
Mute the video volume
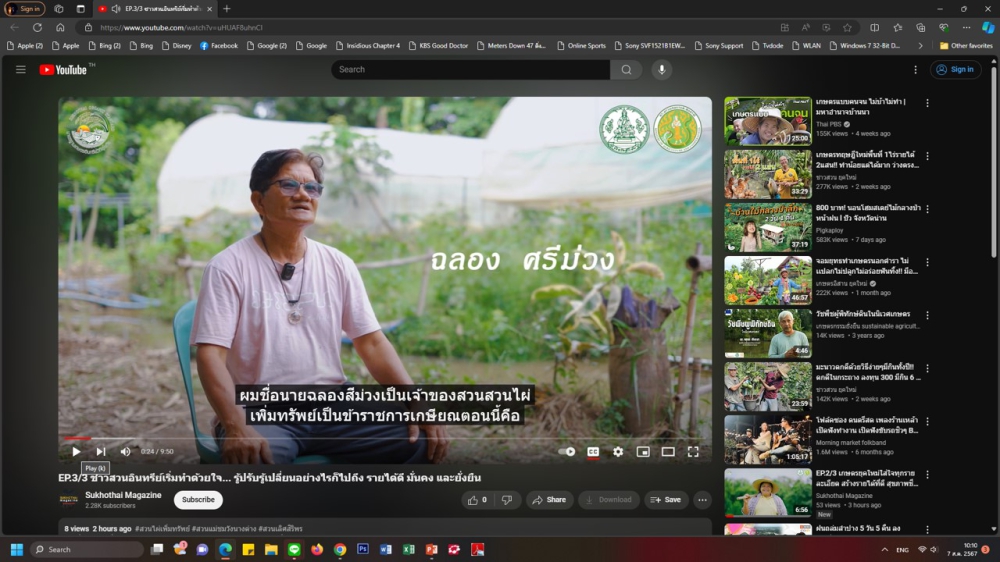pyautogui.click(x=124, y=452)
